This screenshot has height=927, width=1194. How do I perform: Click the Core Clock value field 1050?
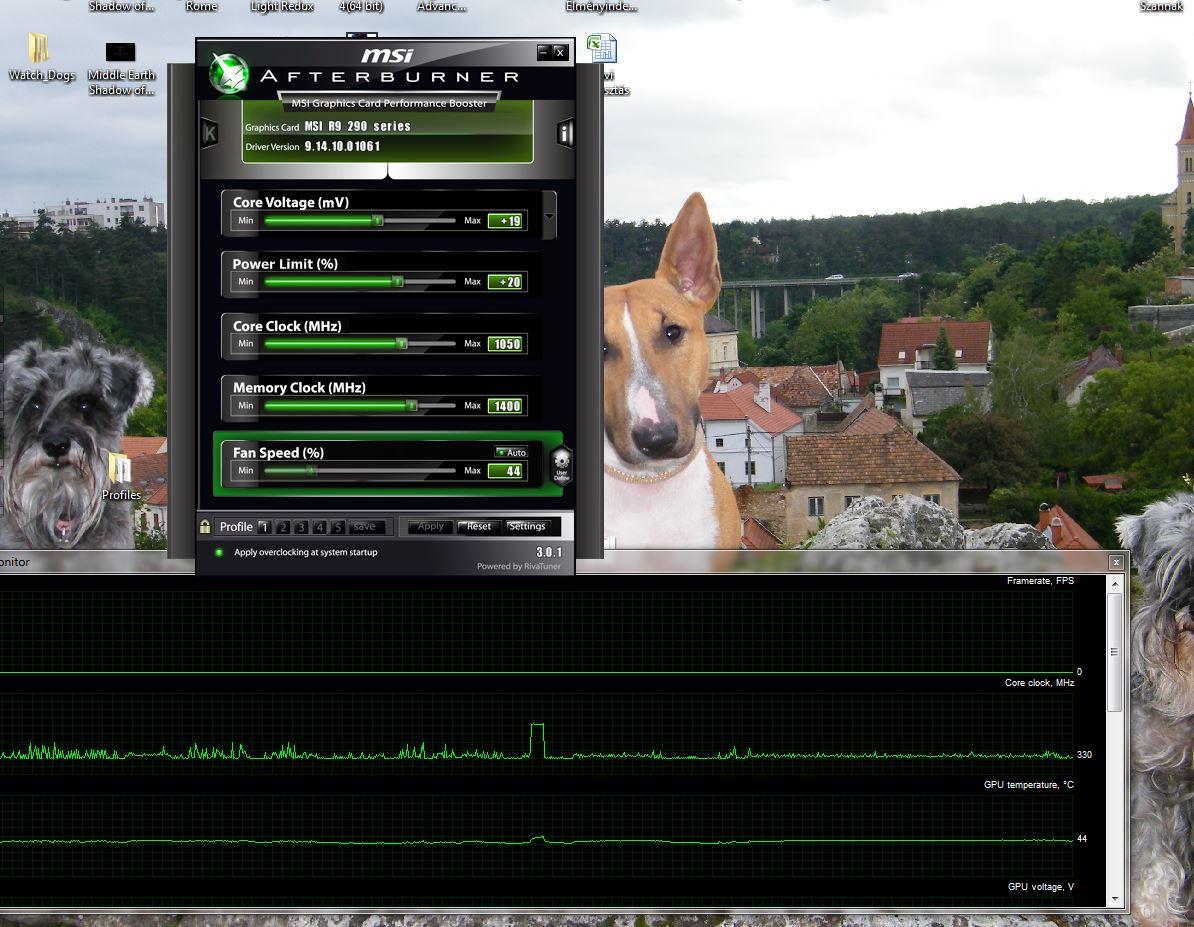[507, 344]
